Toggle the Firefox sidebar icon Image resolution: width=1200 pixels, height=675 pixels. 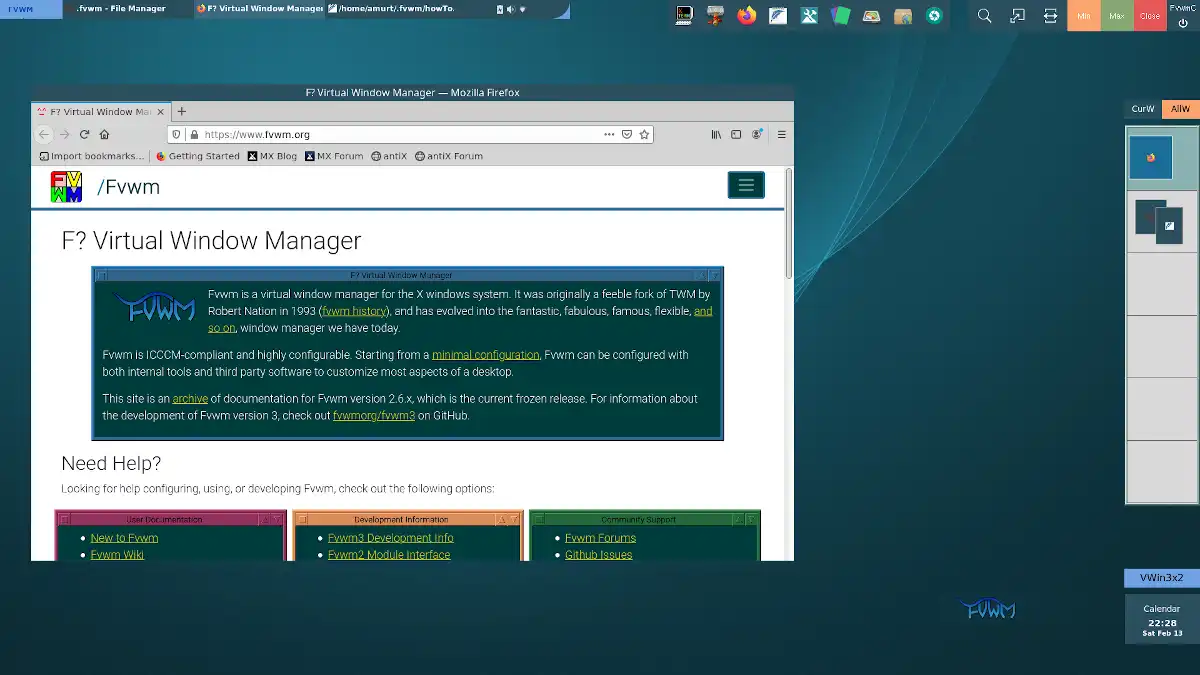[x=736, y=134]
